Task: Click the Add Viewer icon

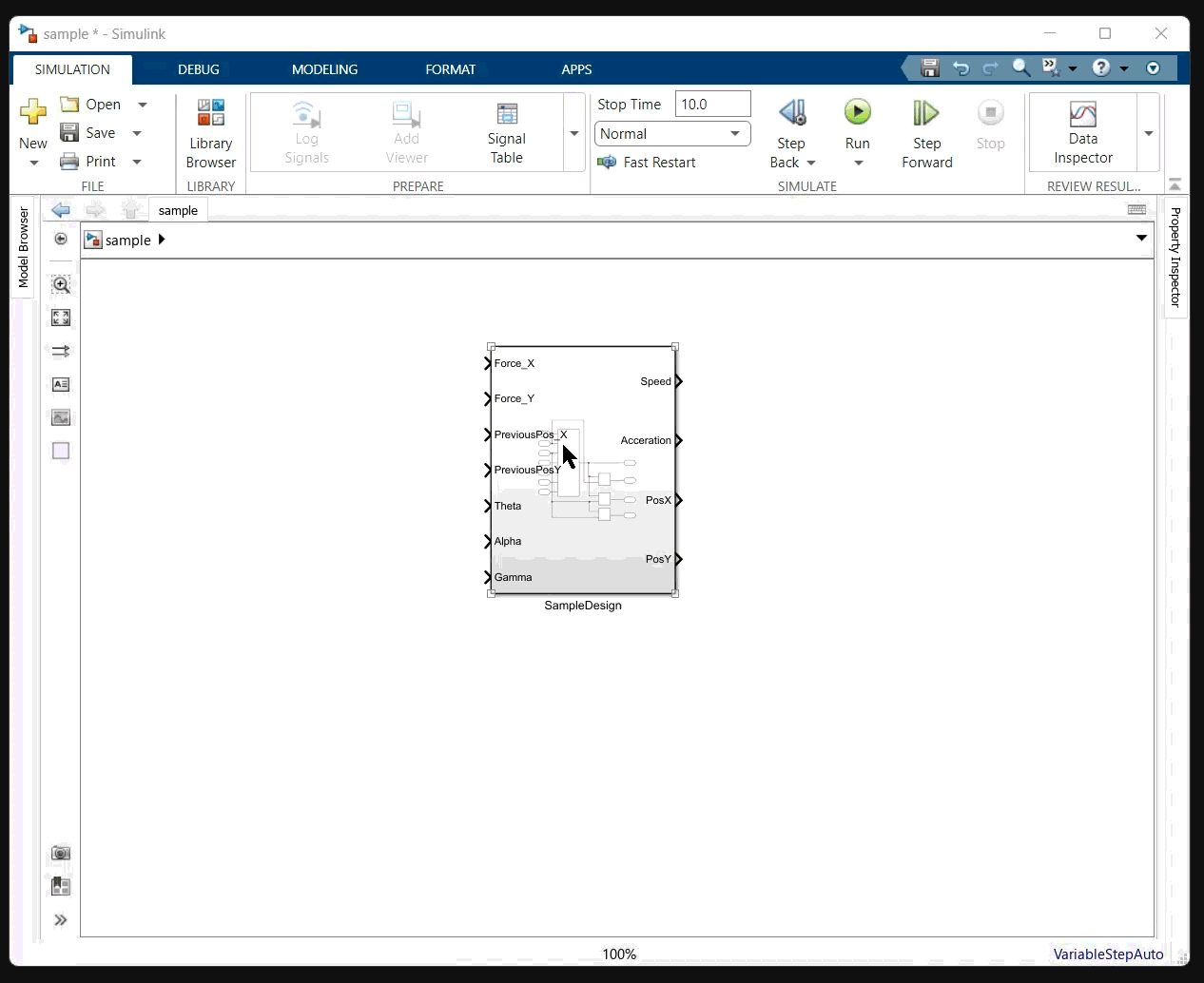Action: click(407, 114)
